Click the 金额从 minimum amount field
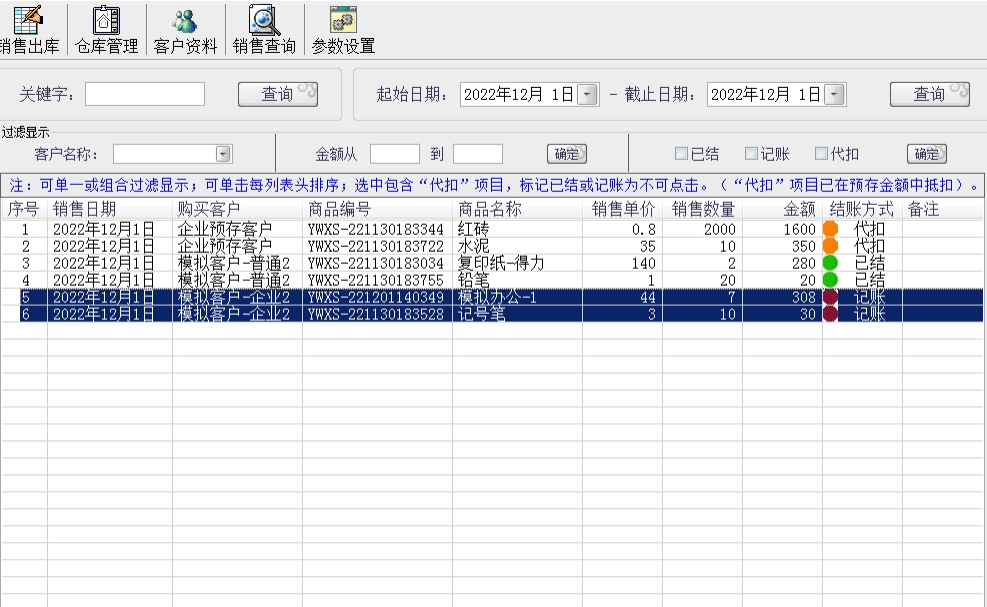The width and height of the screenshot is (987, 607). pos(395,154)
